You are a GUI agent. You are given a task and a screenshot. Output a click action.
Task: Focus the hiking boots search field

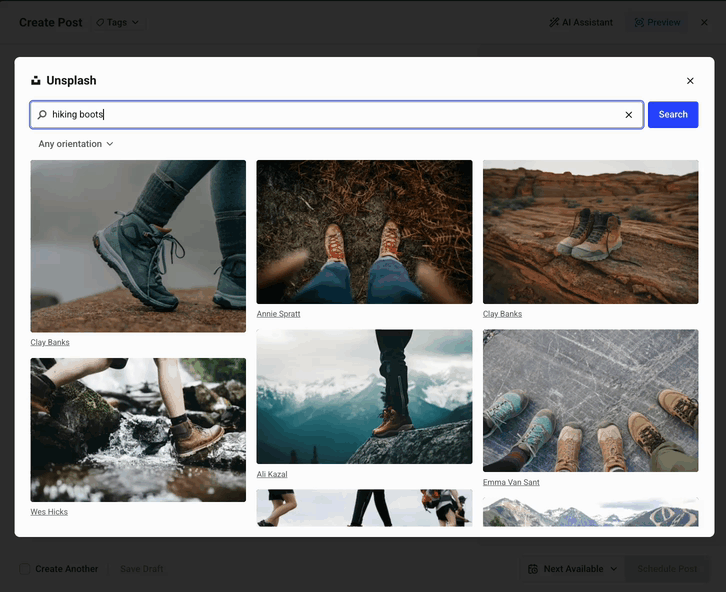coord(337,114)
